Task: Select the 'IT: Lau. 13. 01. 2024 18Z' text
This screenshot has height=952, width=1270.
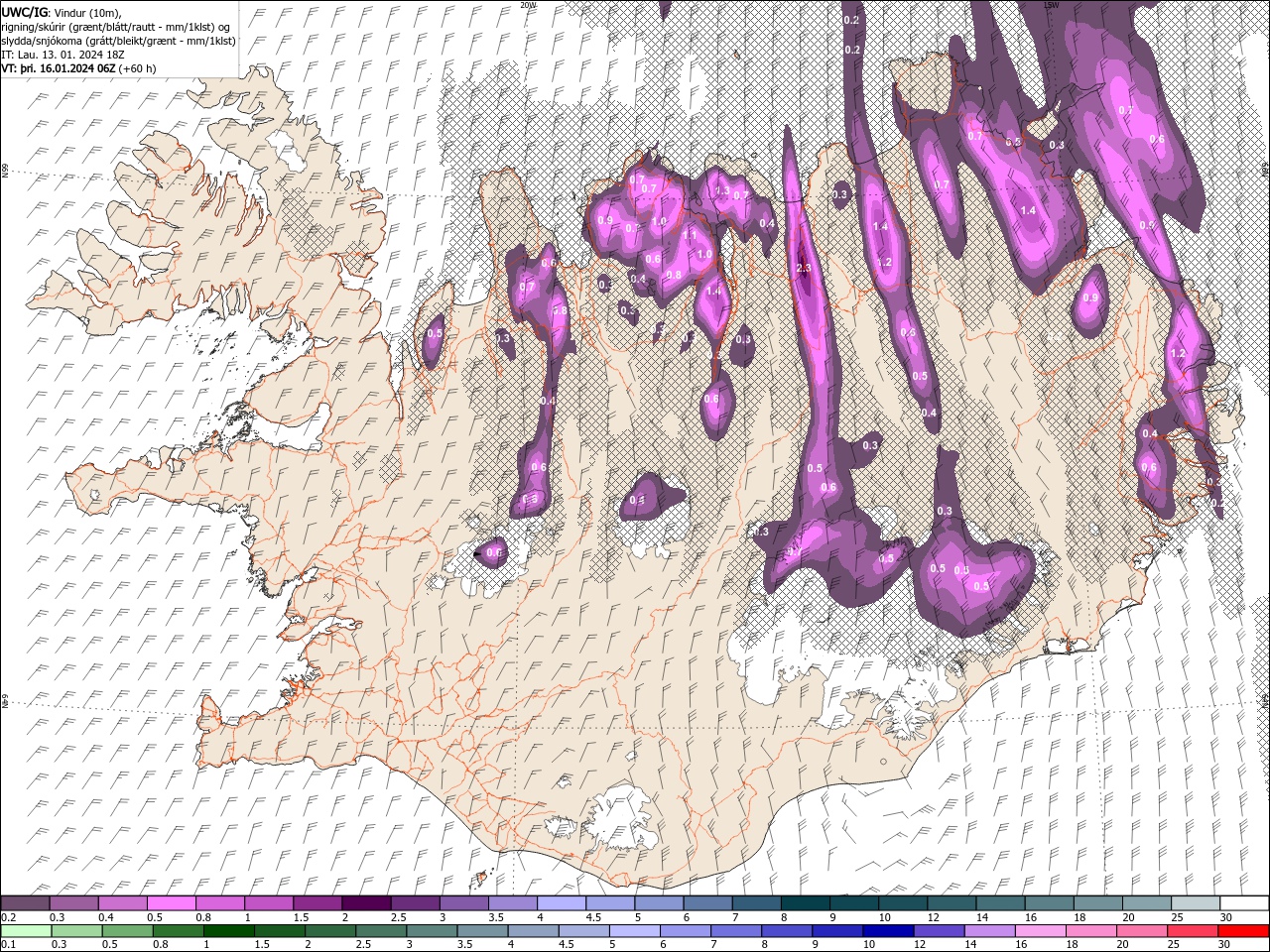Action: 62,55
